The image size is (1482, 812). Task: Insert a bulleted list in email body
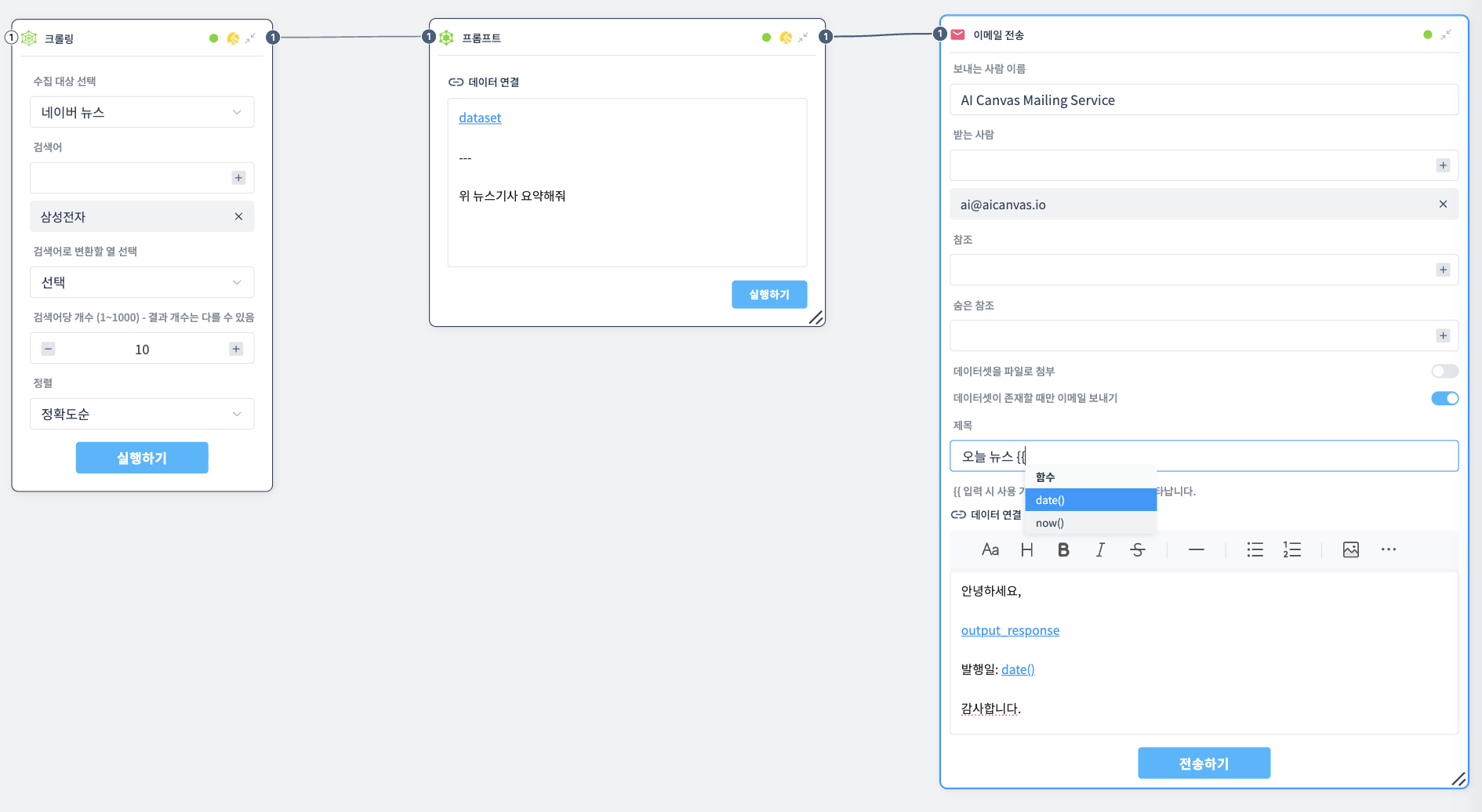[1255, 549]
